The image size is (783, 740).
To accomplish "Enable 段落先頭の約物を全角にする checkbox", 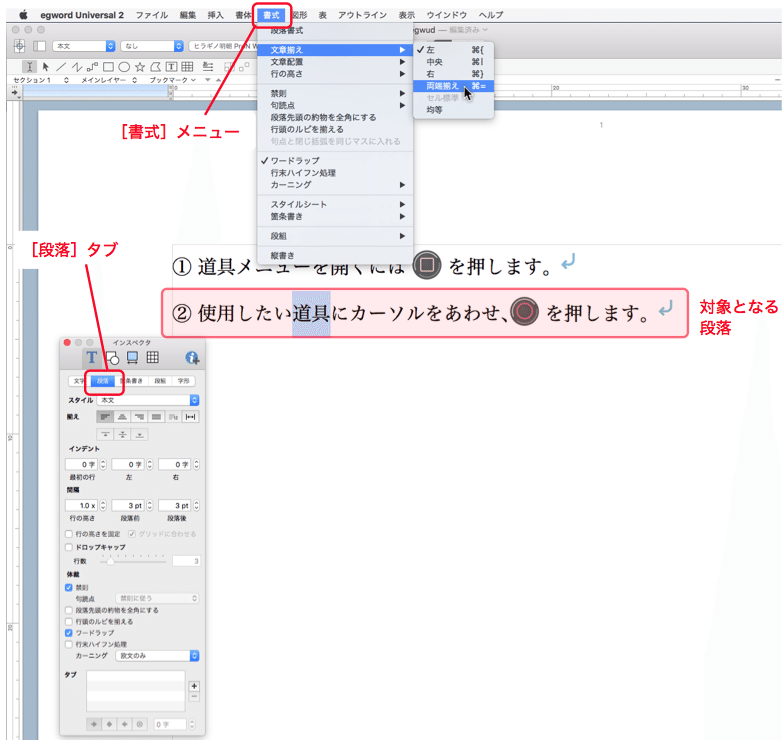I will (x=69, y=610).
